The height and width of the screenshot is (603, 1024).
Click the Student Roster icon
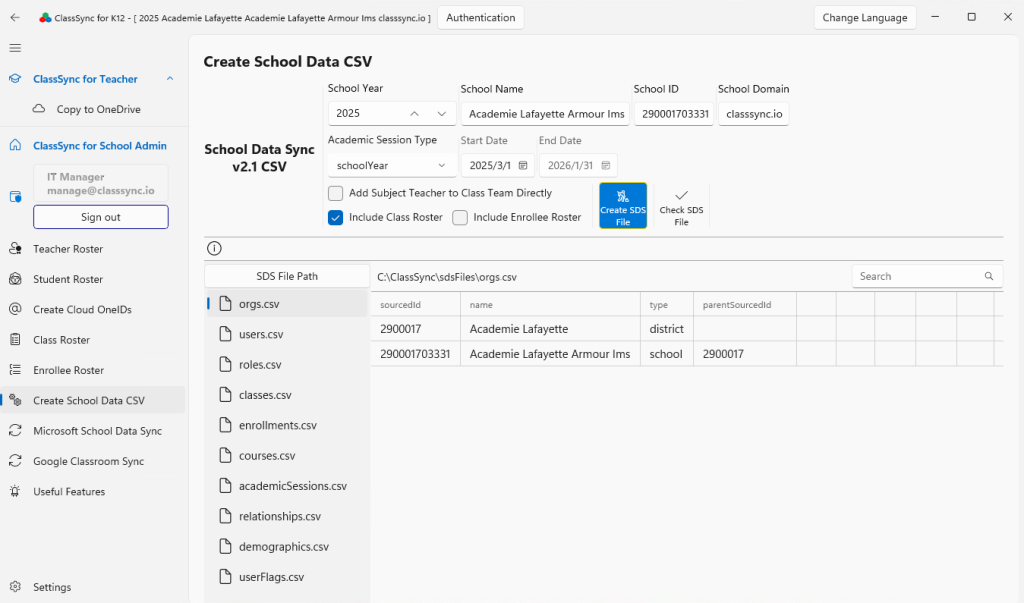(x=15, y=279)
